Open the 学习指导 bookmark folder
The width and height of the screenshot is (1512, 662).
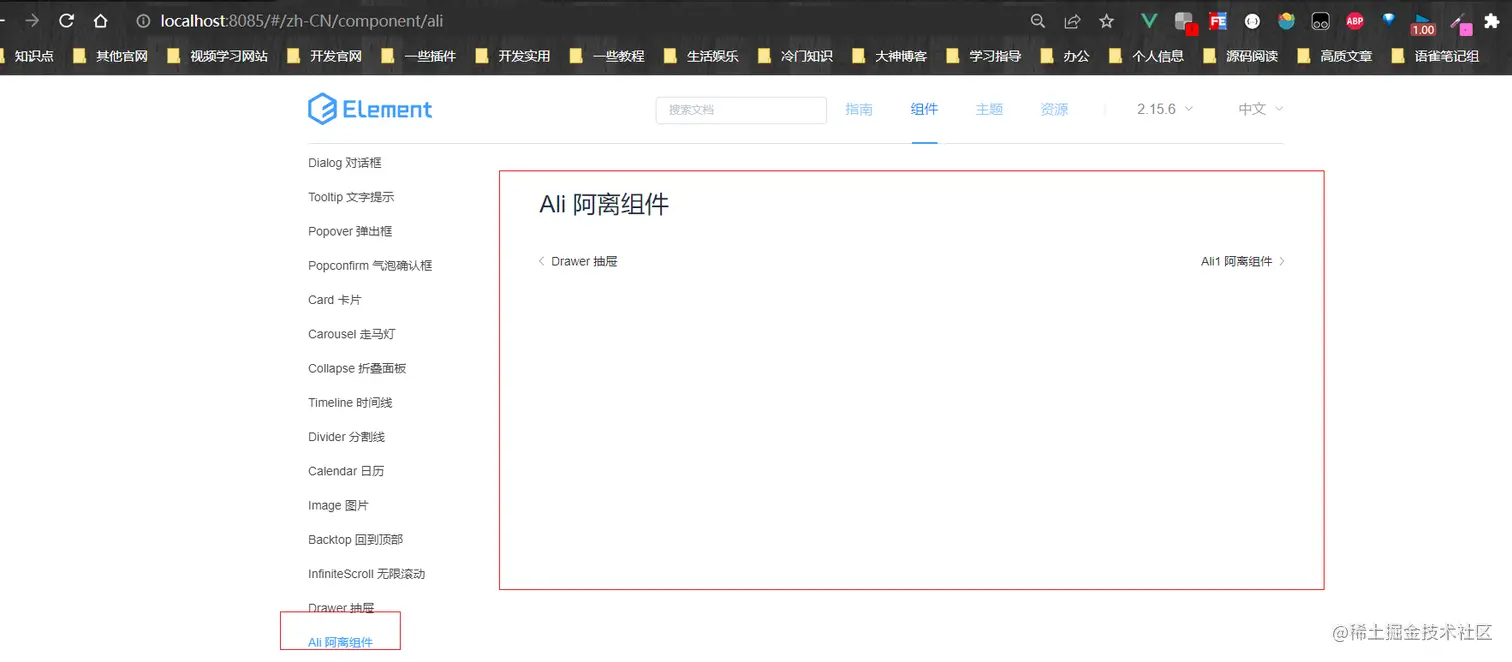point(984,56)
